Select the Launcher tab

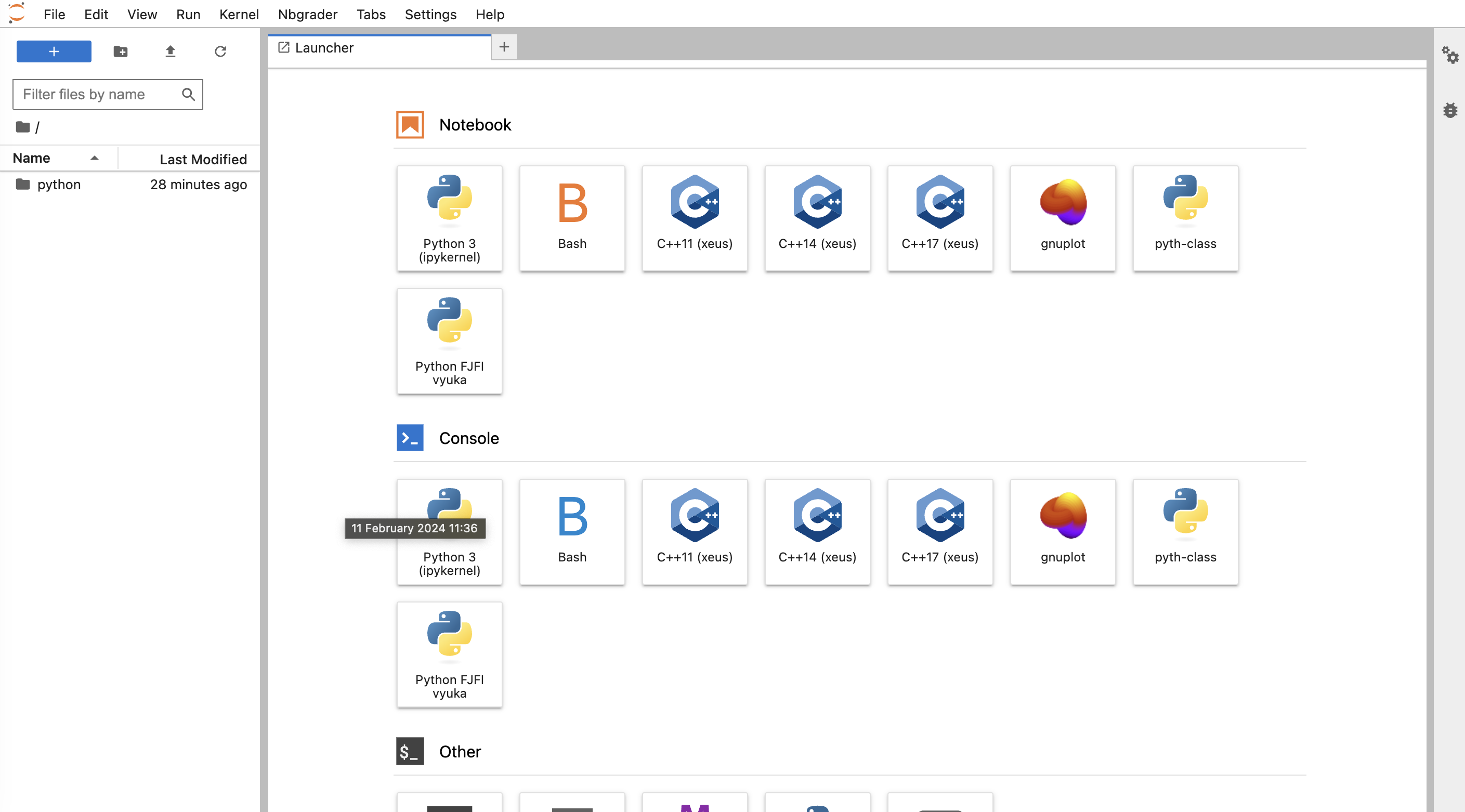pyautogui.click(x=380, y=47)
